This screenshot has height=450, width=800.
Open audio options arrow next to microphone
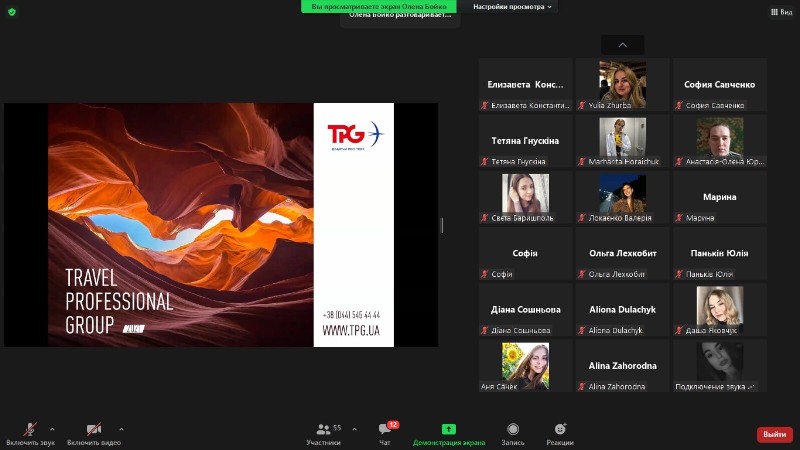[52, 430]
